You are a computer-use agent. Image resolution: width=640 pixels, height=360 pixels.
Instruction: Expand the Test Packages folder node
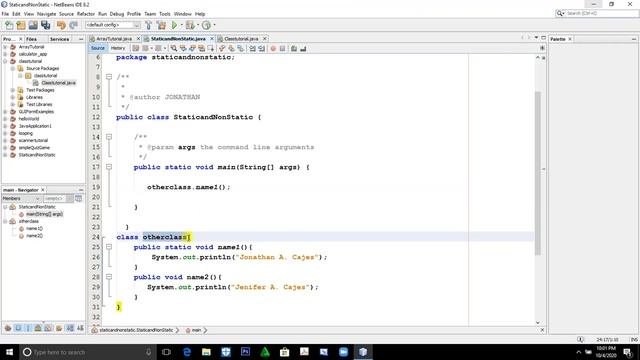coord(13,90)
